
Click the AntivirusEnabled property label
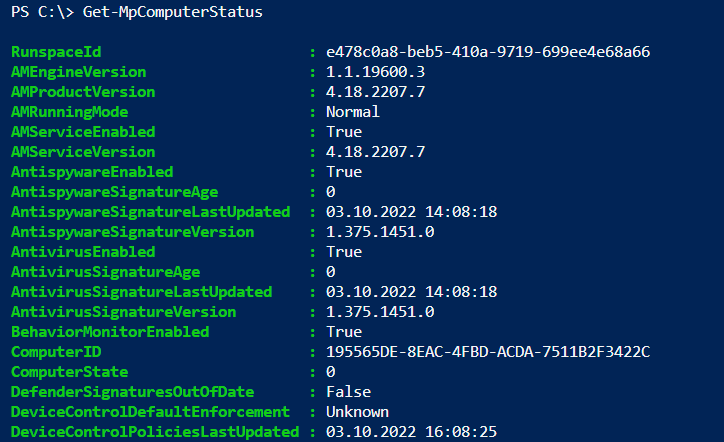coord(83,252)
